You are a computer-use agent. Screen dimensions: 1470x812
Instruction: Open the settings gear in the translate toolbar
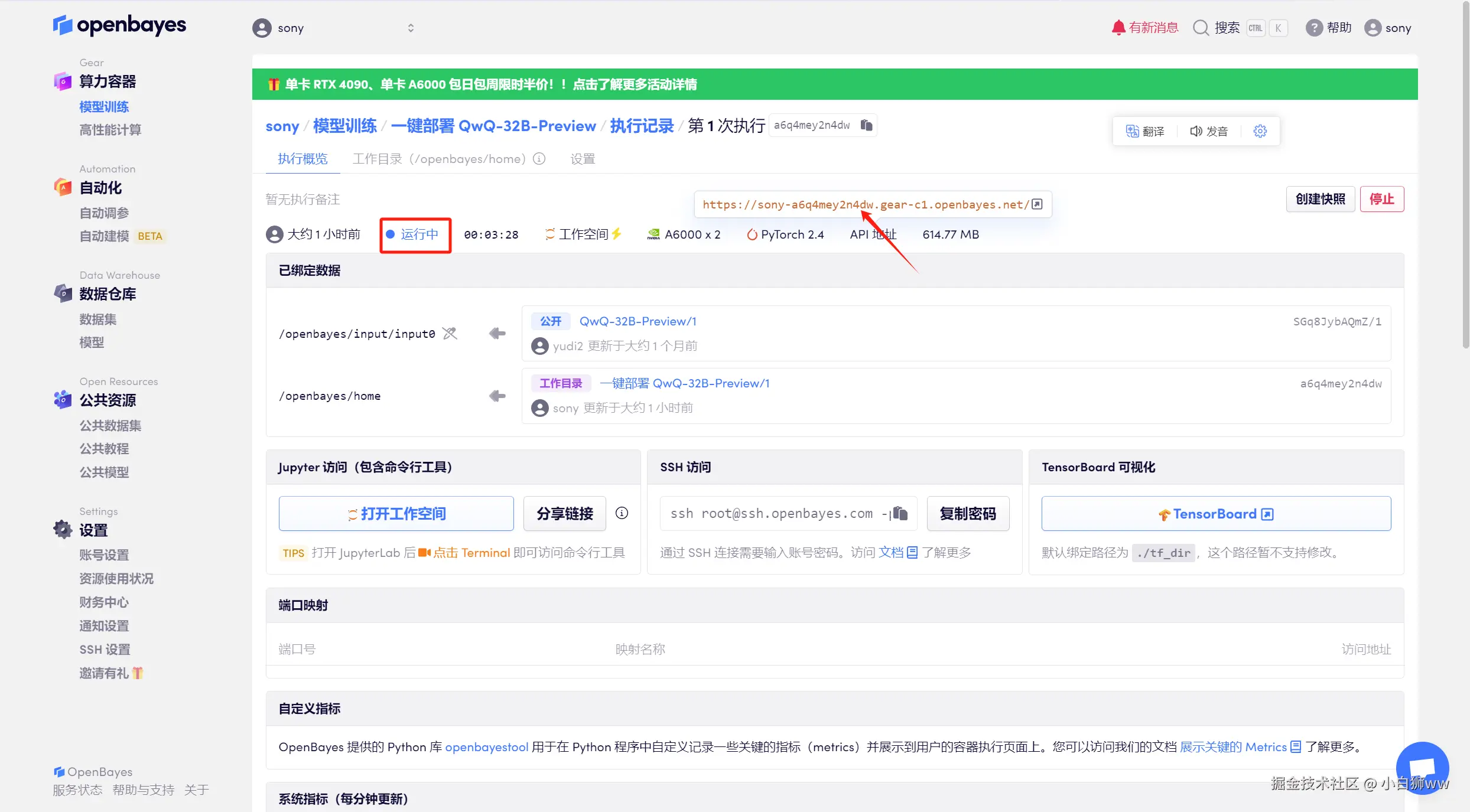point(1260,131)
